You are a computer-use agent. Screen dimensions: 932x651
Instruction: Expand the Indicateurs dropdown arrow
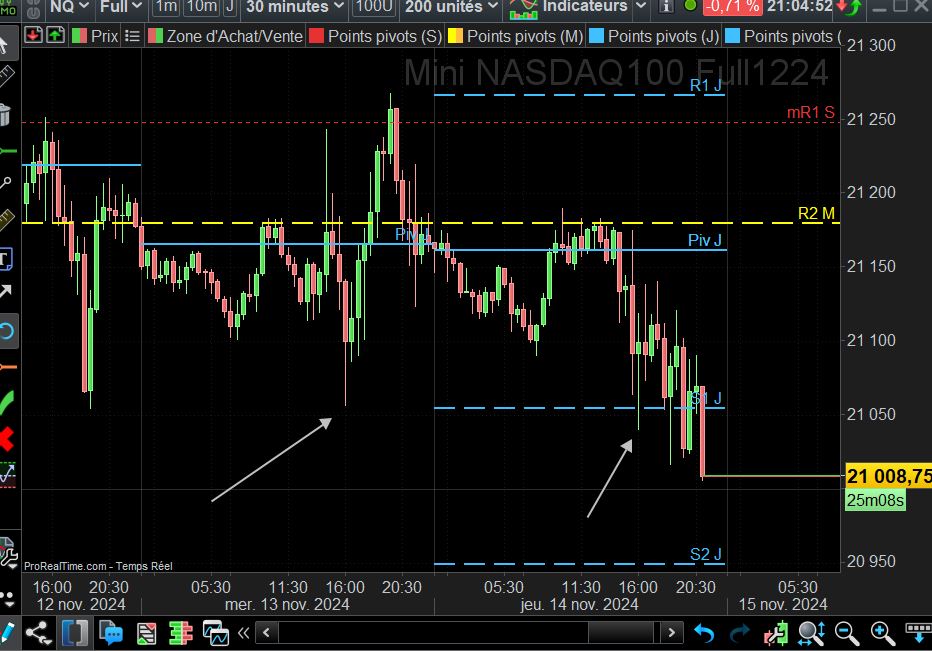[641, 7]
